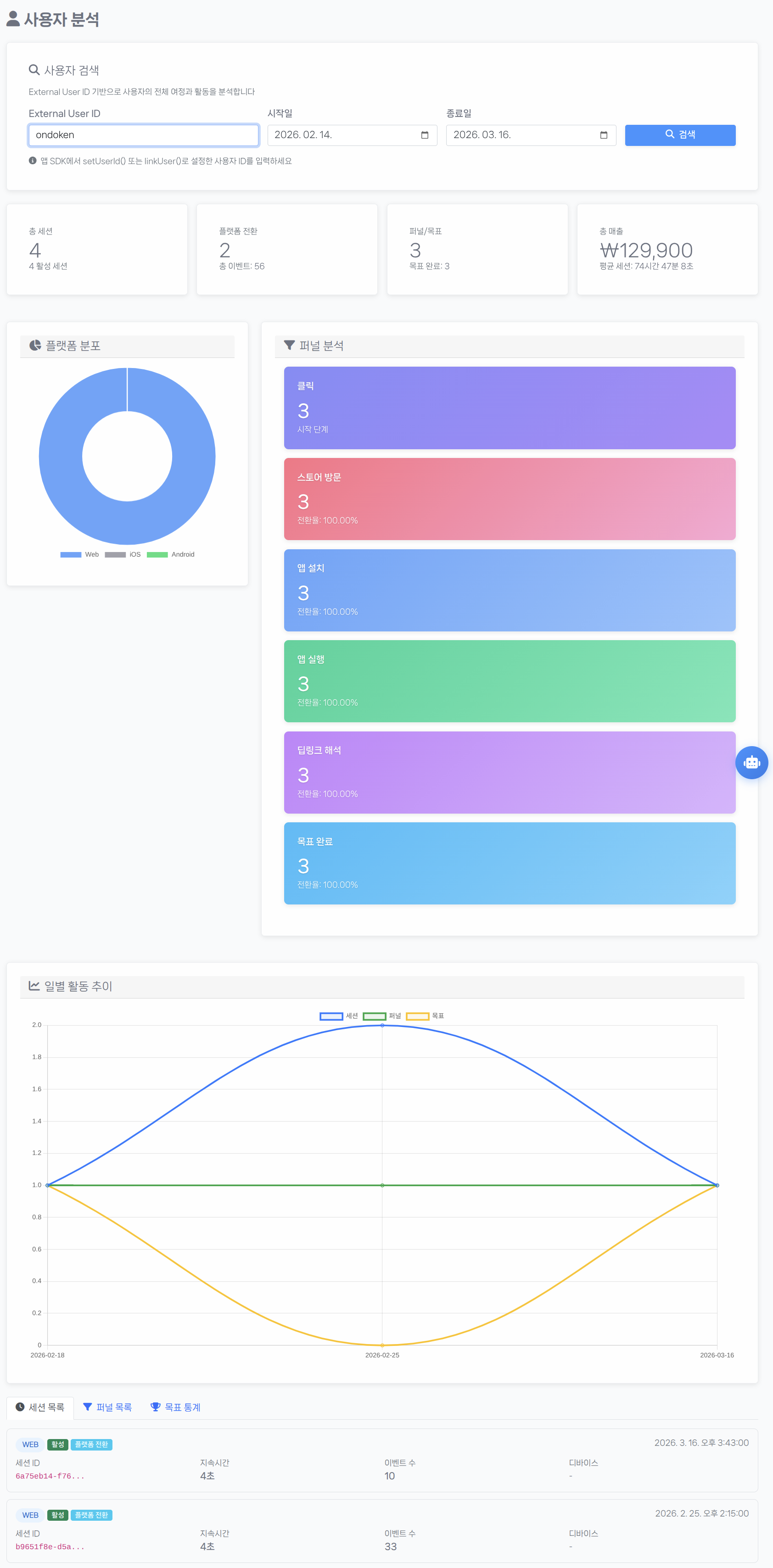Toggle the 퍼널 series in the chart legend
The width and height of the screenshot is (773, 1568).
click(x=375, y=1016)
